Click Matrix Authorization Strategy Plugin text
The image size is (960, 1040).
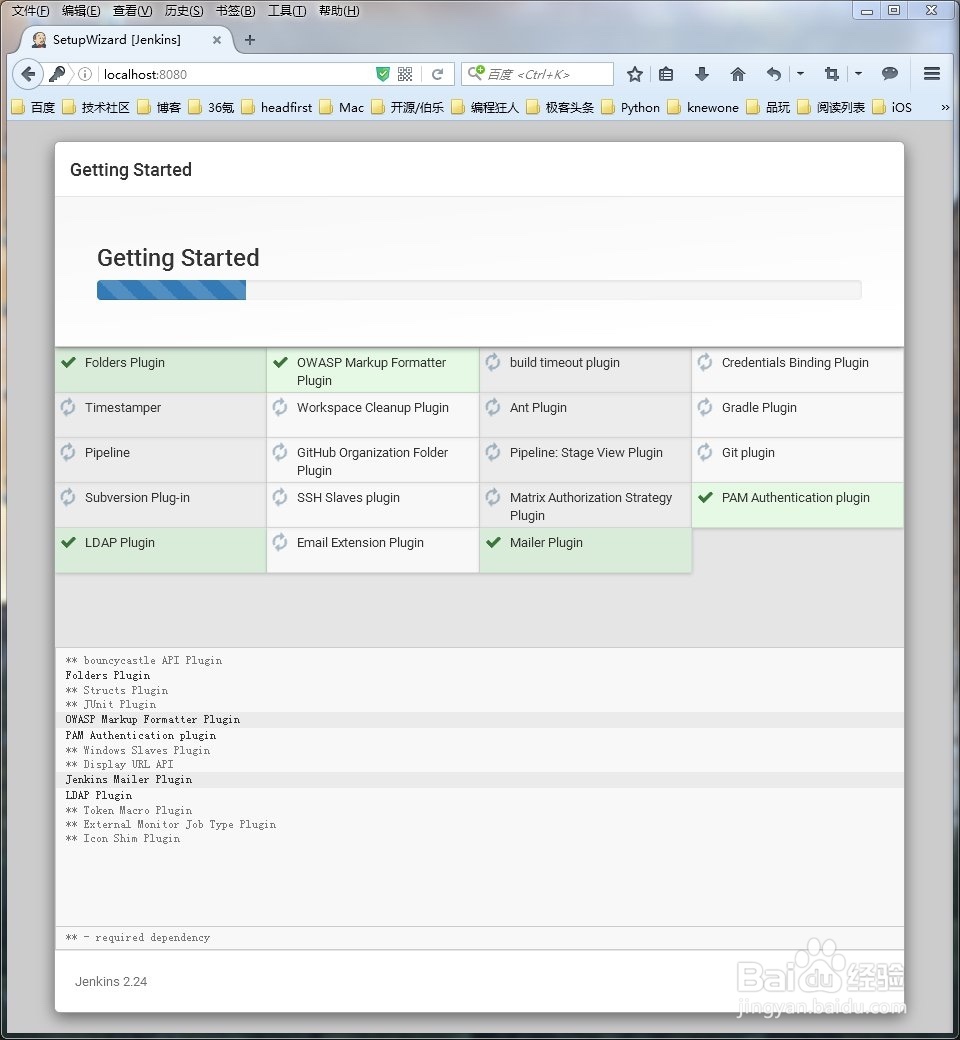click(590, 506)
